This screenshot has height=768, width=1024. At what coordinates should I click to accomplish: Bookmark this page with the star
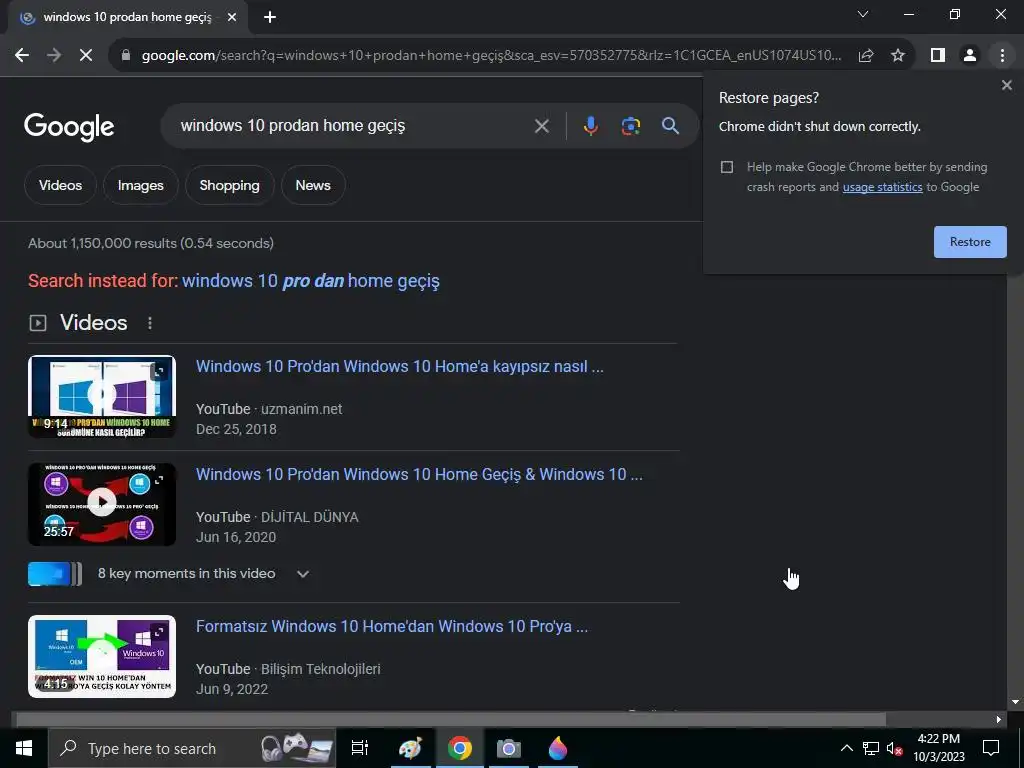pyautogui.click(x=898, y=56)
